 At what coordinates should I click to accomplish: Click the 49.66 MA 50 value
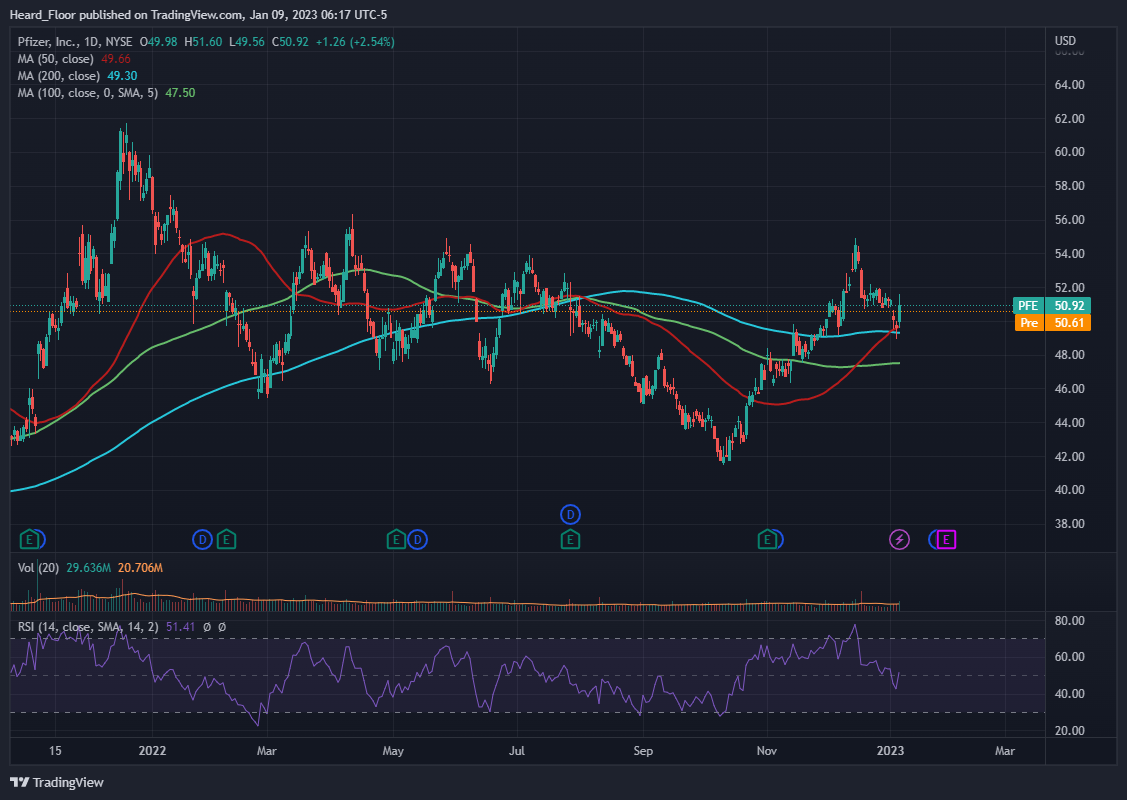pyautogui.click(x=116, y=59)
